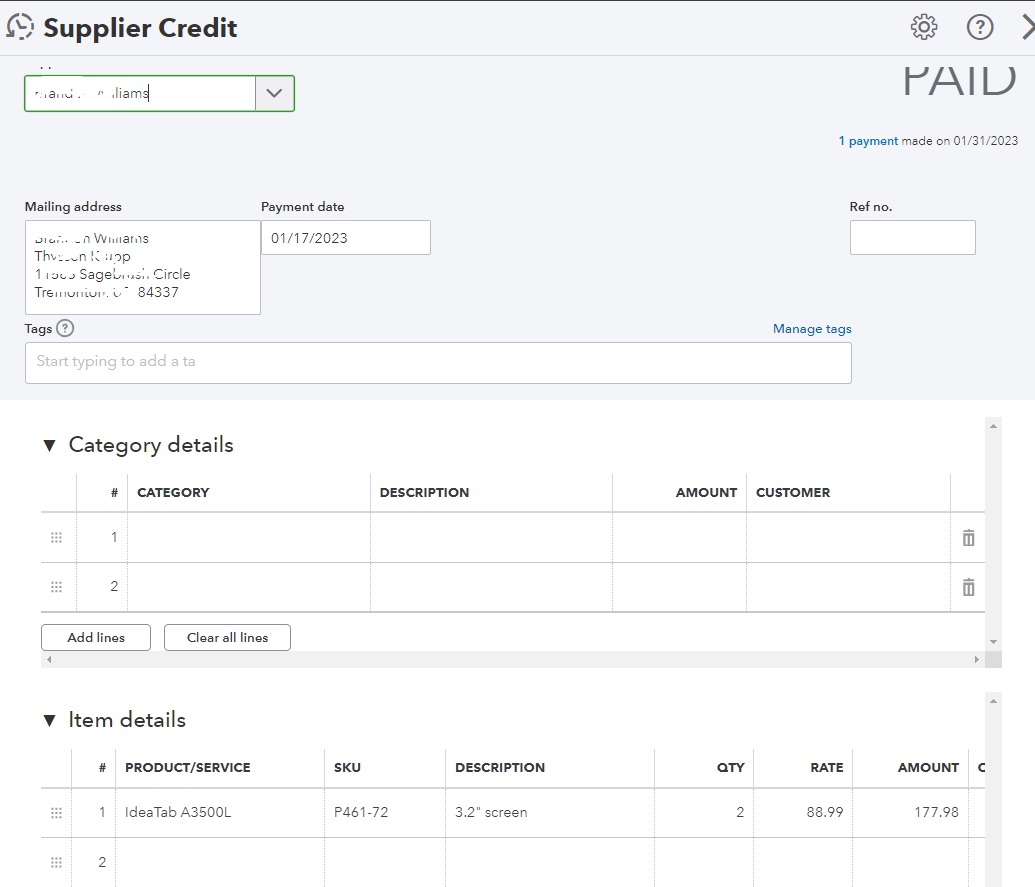Click into the supplier name field
Screen dimensions: 1035x887
click(140, 93)
